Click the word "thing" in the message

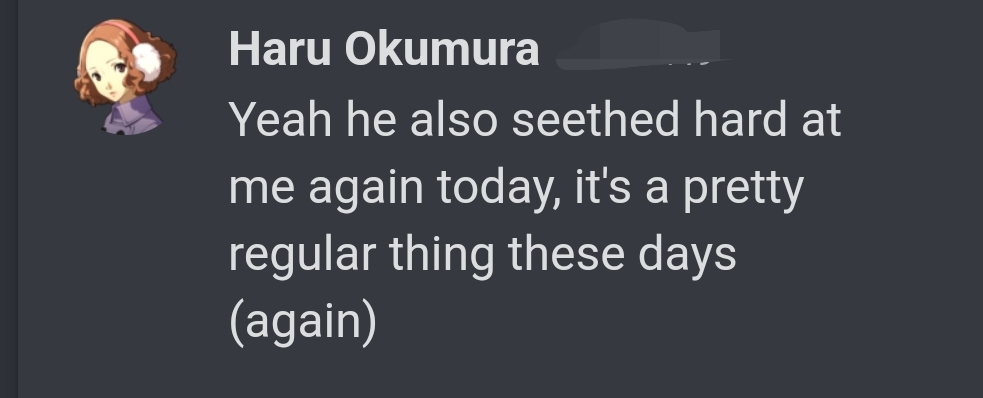tap(441, 256)
